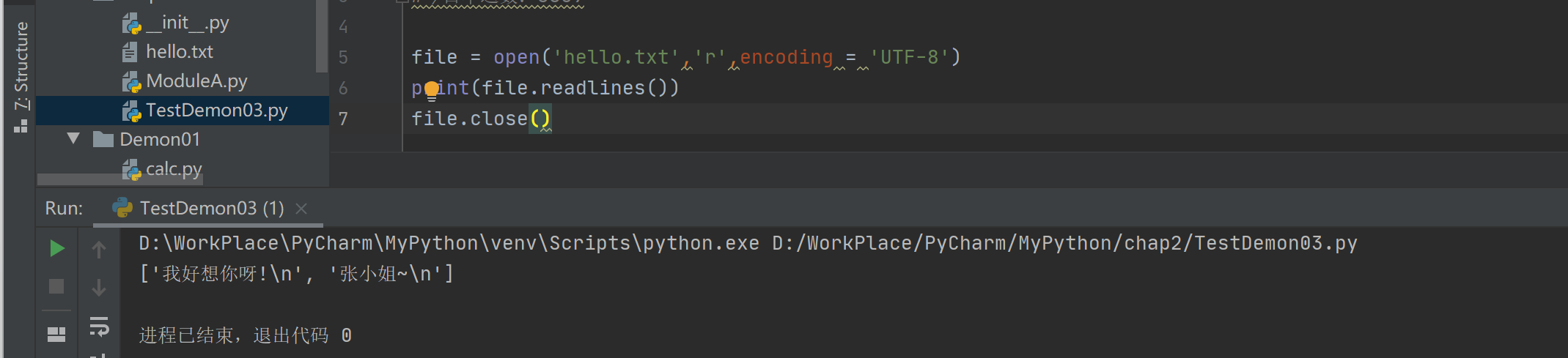This screenshot has height=358, width=1568.
Task: Click the 'UTF-8' string in code
Action: 909,57
